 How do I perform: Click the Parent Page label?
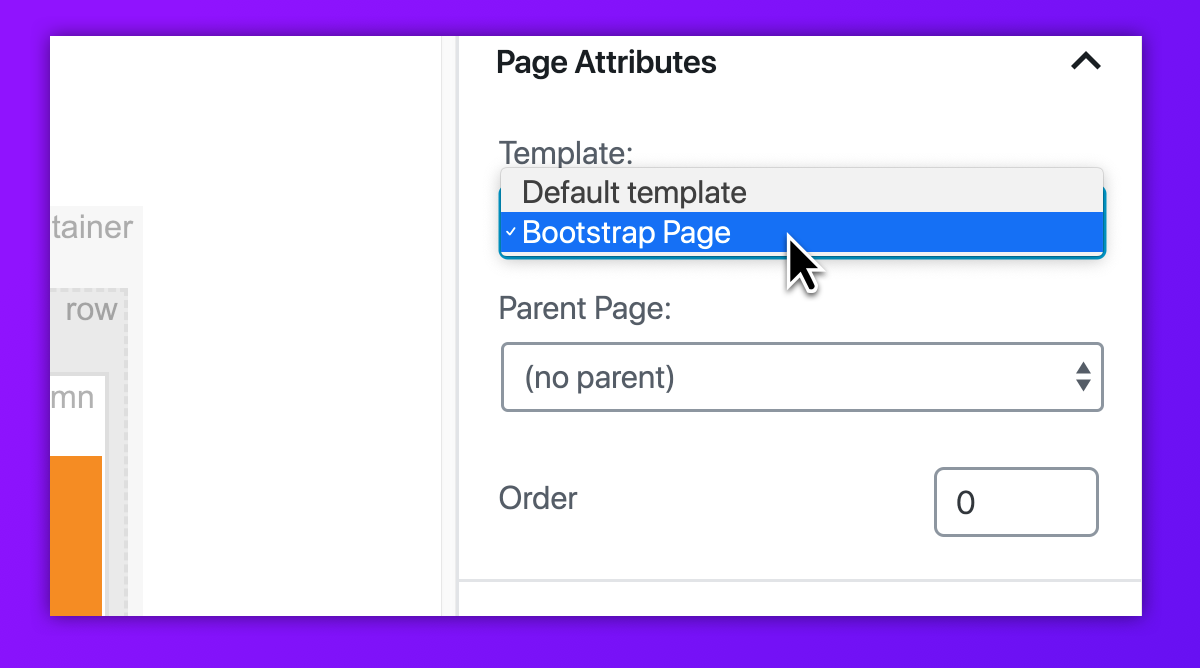(x=585, y=307)
